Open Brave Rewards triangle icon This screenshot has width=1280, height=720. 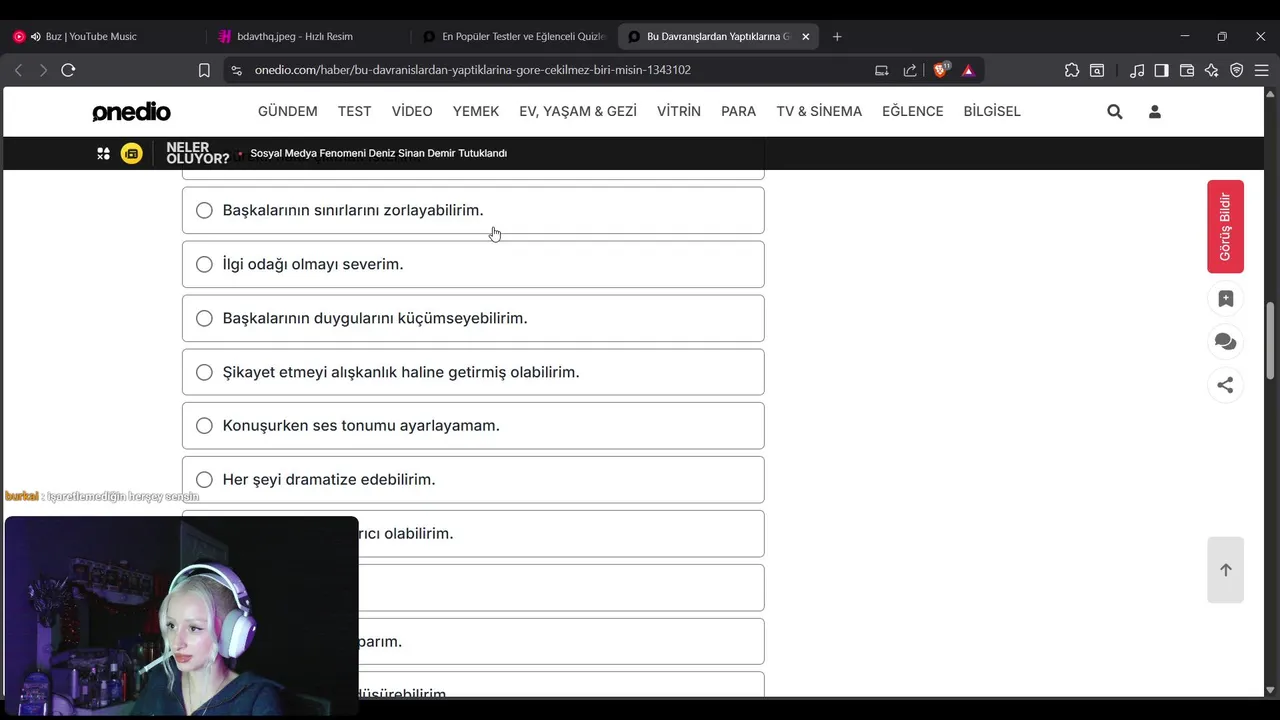[x=968, y=70]
